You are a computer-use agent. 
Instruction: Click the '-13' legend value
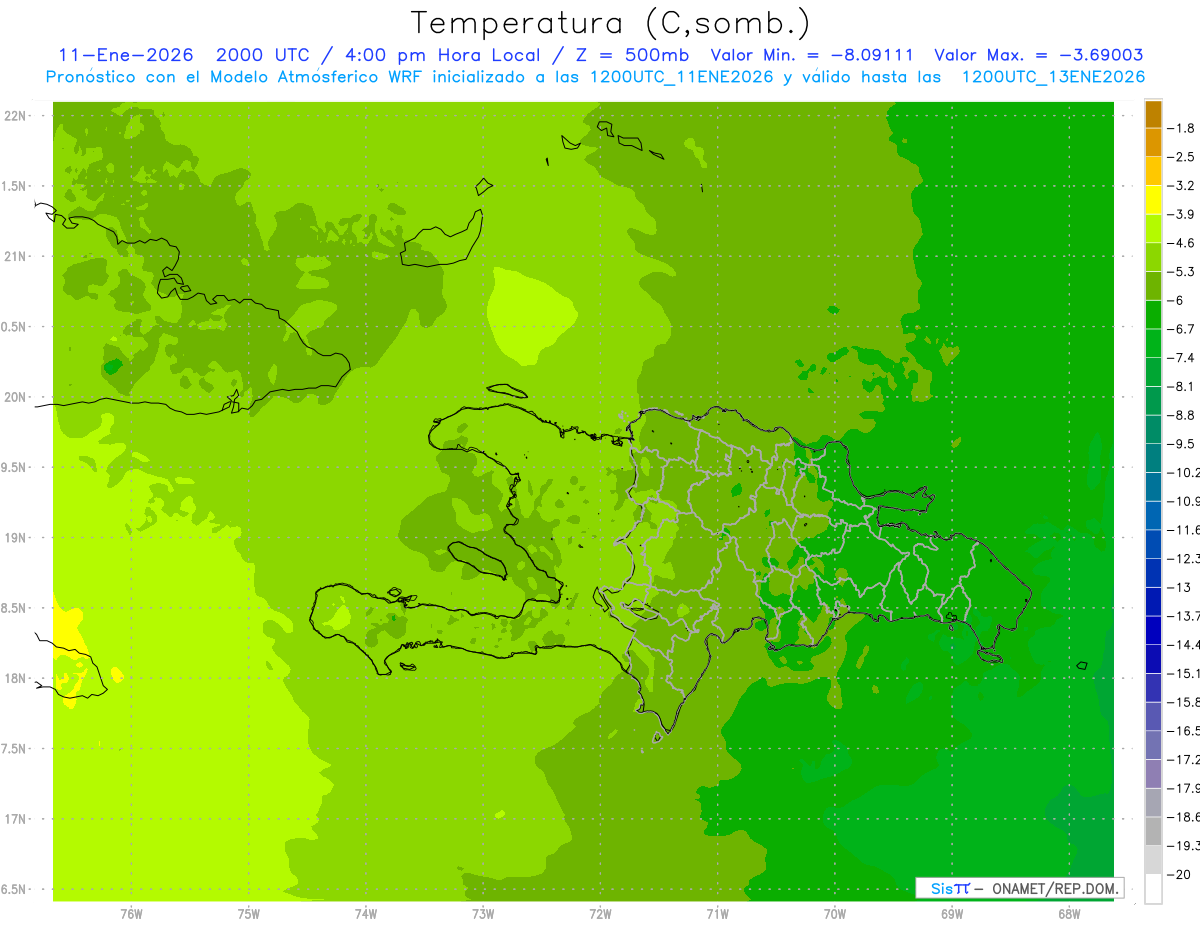point(1180,587)
